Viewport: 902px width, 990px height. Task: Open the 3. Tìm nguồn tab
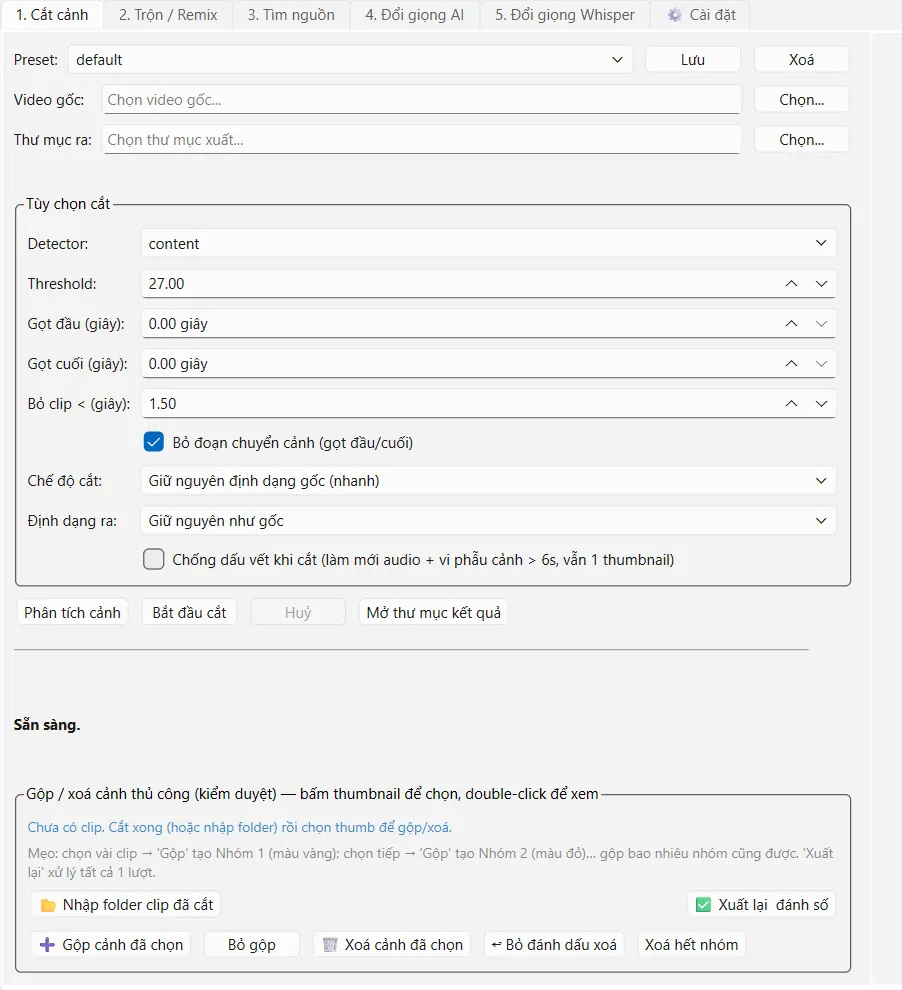tap(291, 15)
